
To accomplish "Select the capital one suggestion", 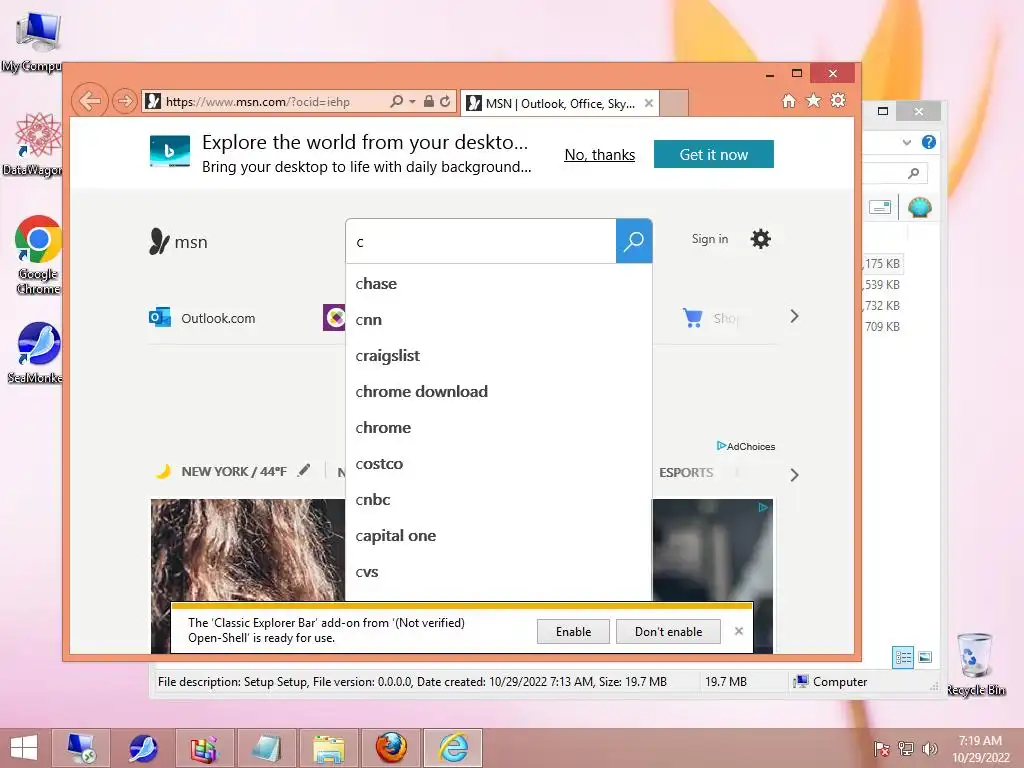I will point(498,536).
